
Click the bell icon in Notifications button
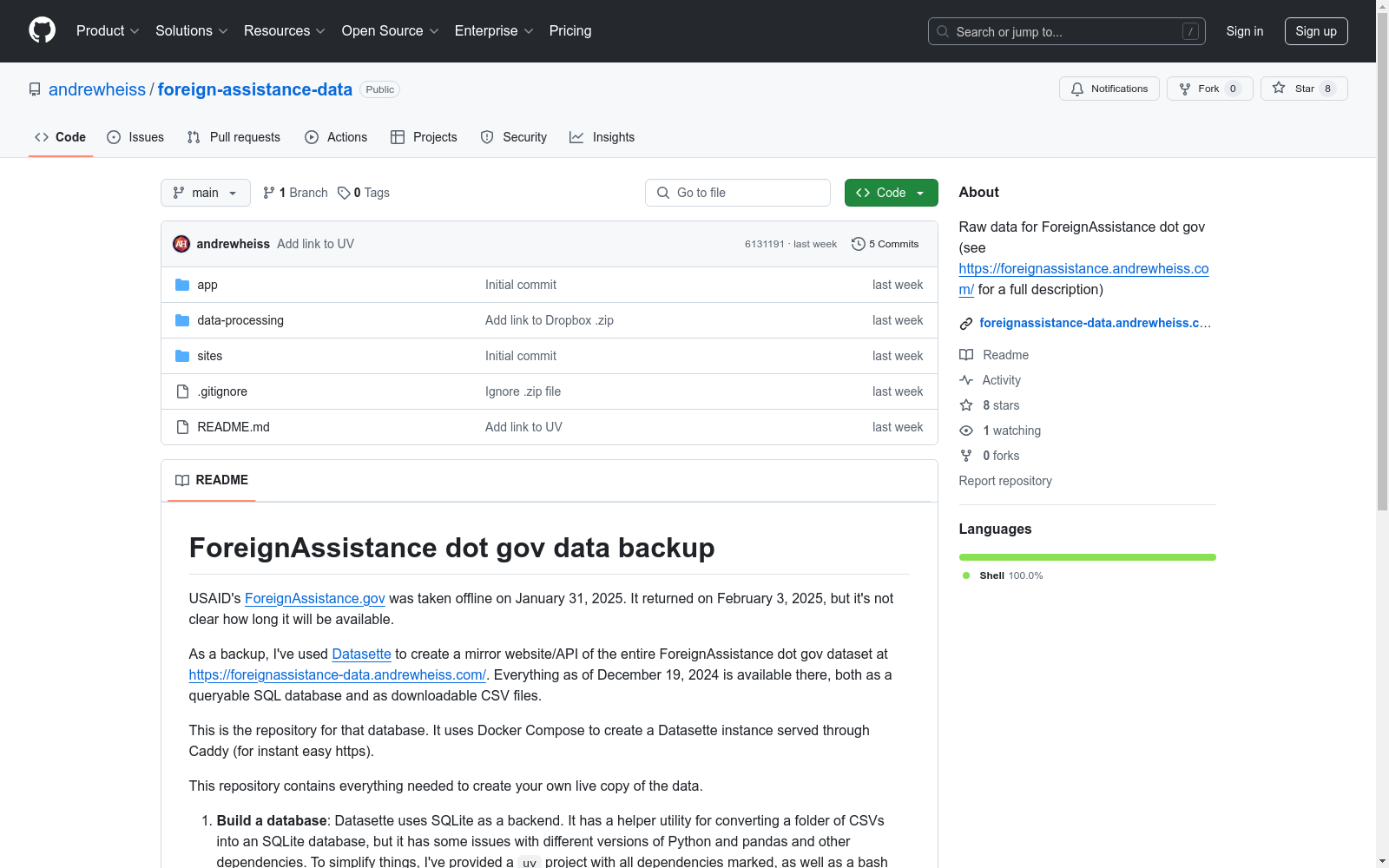click(1077, 89)
